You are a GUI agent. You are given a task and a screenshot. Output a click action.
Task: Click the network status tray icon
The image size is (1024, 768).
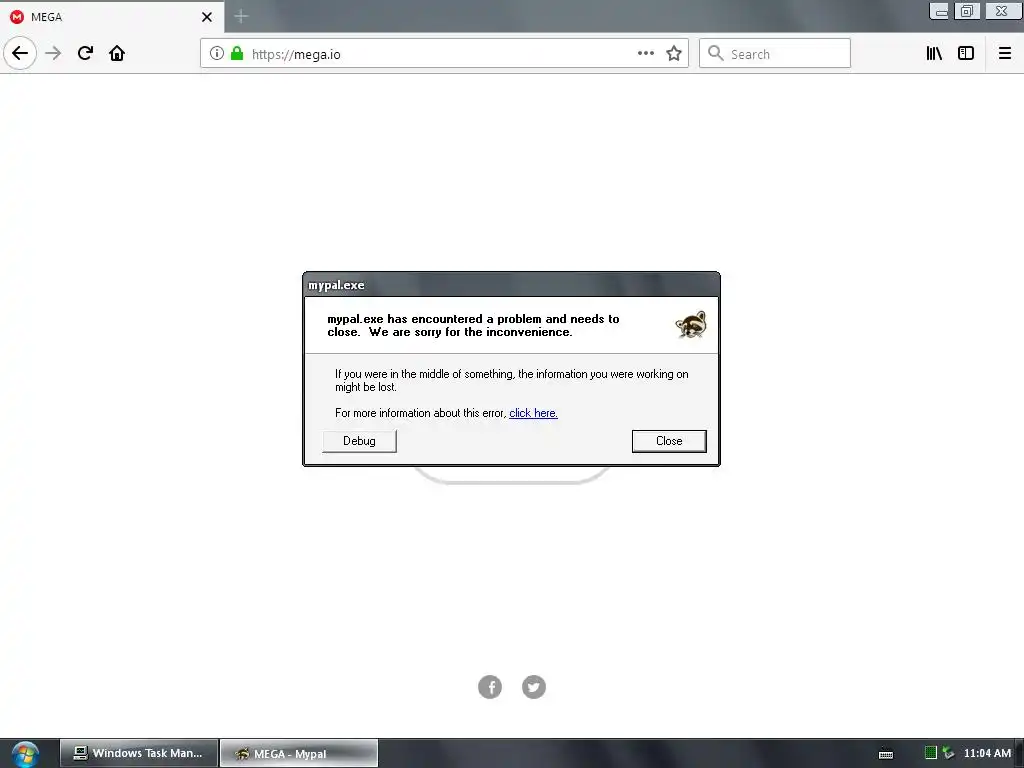click(x=948, y=753)
